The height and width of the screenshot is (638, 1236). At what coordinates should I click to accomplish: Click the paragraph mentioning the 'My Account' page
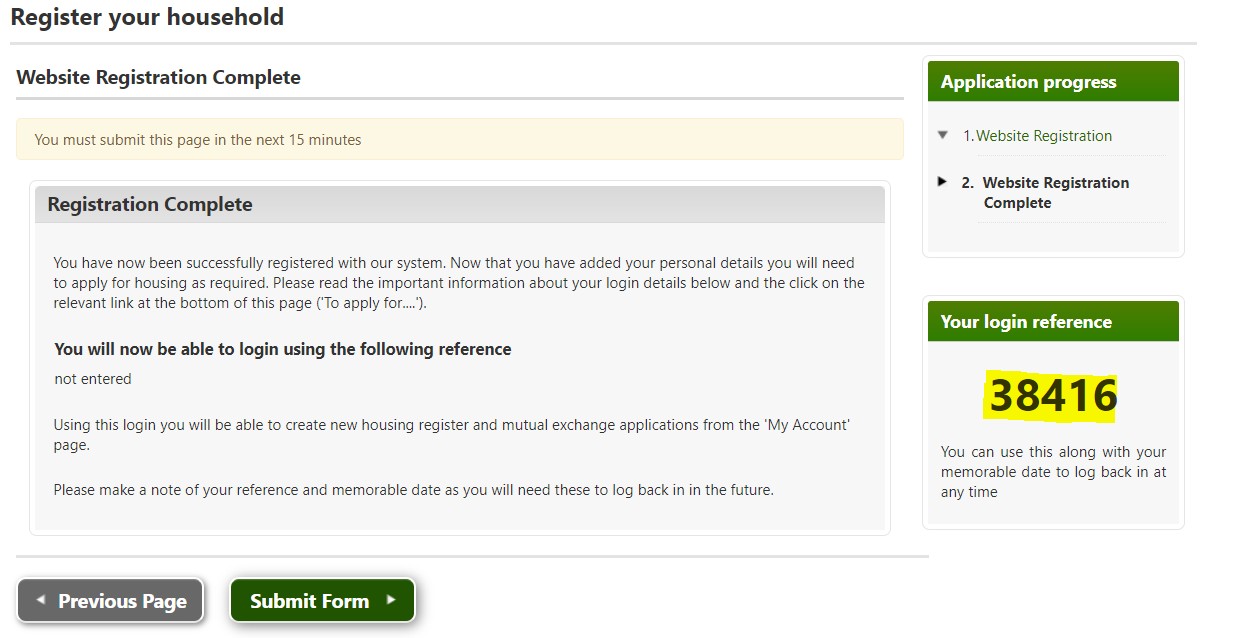click(x=451, y=435)
